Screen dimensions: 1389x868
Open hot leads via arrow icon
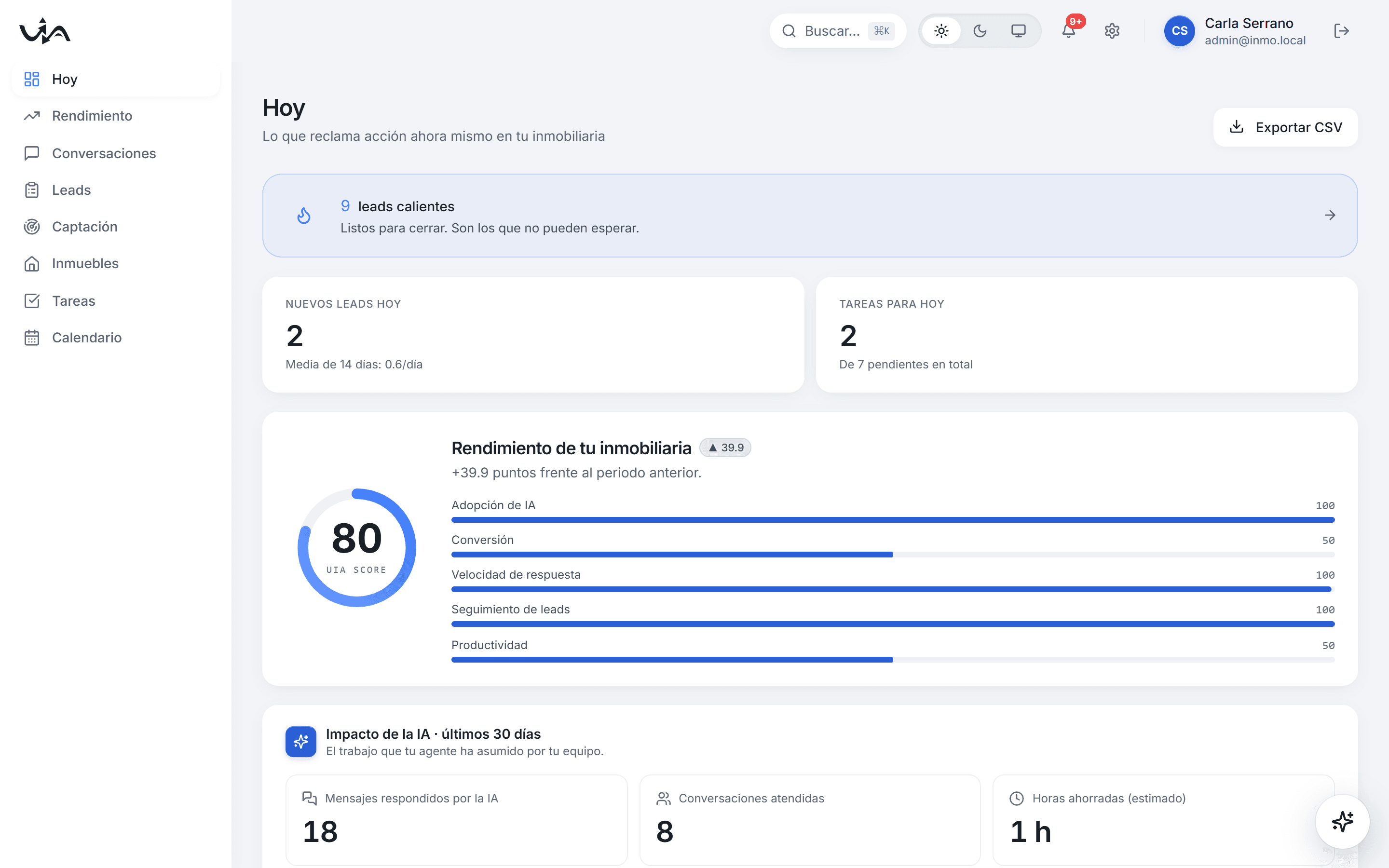click(x=1330, y=215)
